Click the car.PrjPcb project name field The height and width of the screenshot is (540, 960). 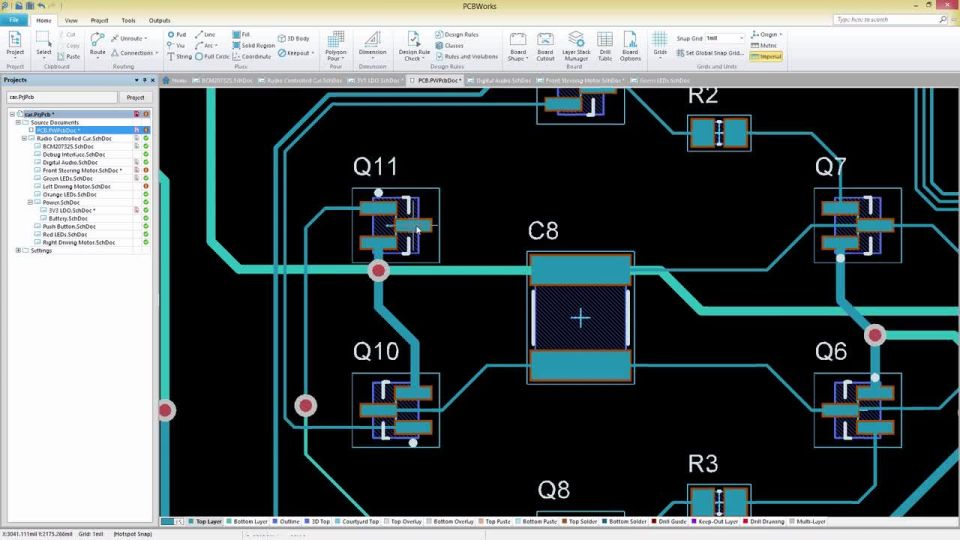tap(61, 97)
